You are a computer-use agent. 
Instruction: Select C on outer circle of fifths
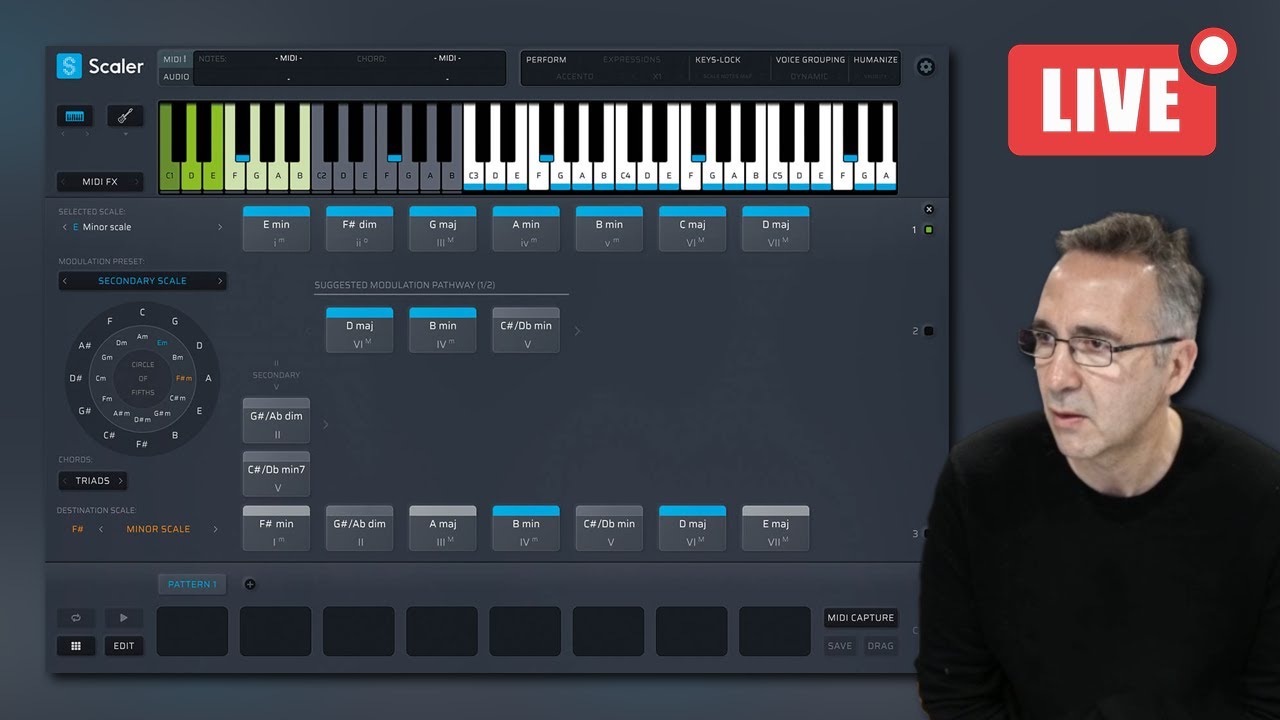(142, 312)
